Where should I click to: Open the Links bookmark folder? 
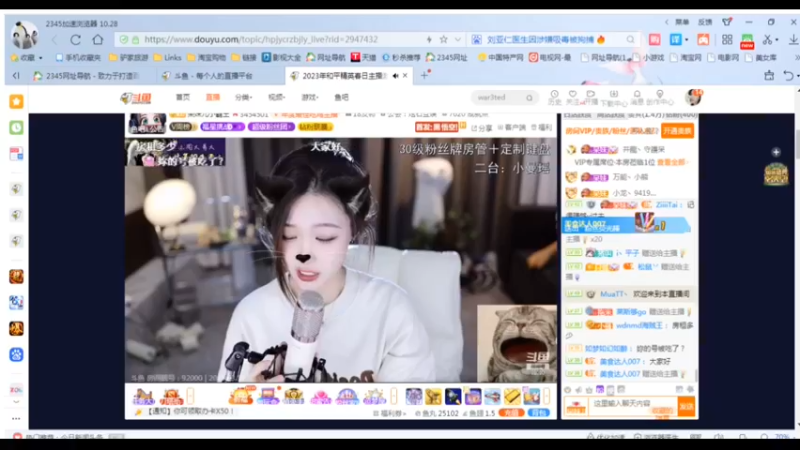tap(167, 58)
